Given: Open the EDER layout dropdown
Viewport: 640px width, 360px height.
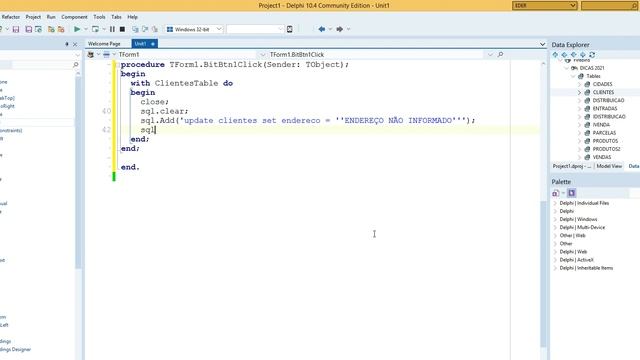Looking at the screenshot, I should pyautogui.click(x=573, y=6).
